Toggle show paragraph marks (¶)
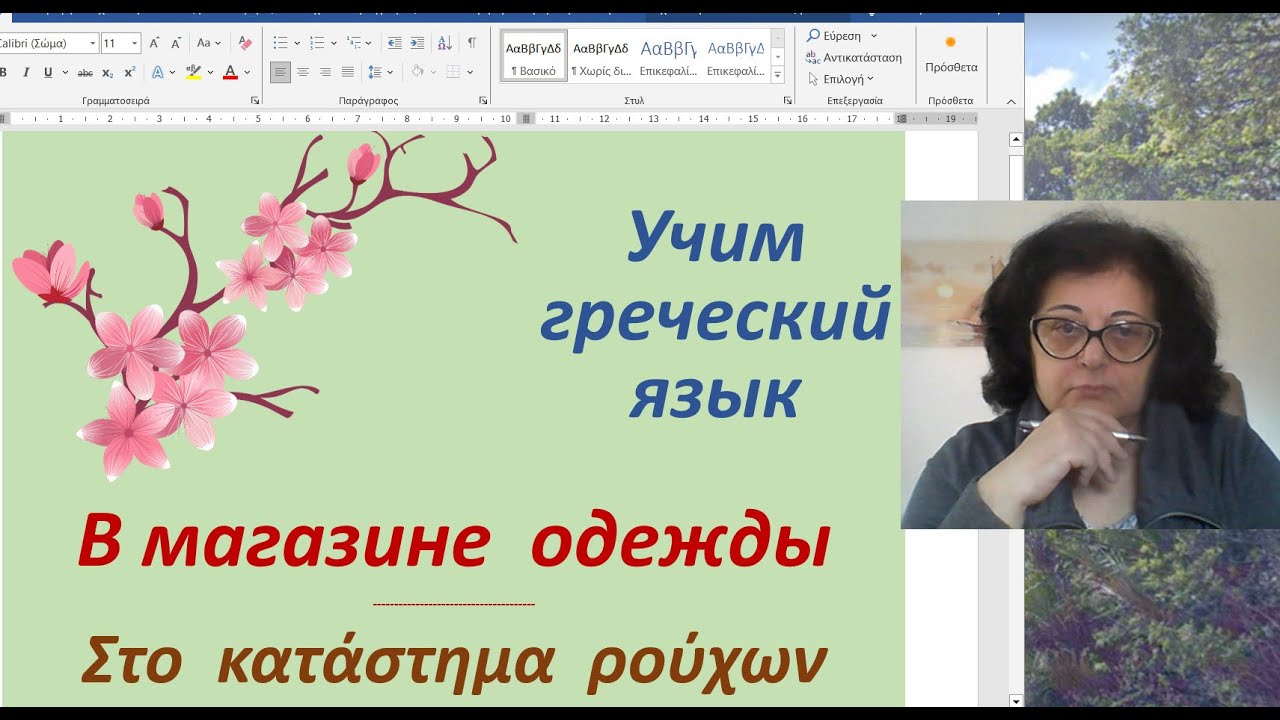1280x720 pixels. (x=472, y=43)
